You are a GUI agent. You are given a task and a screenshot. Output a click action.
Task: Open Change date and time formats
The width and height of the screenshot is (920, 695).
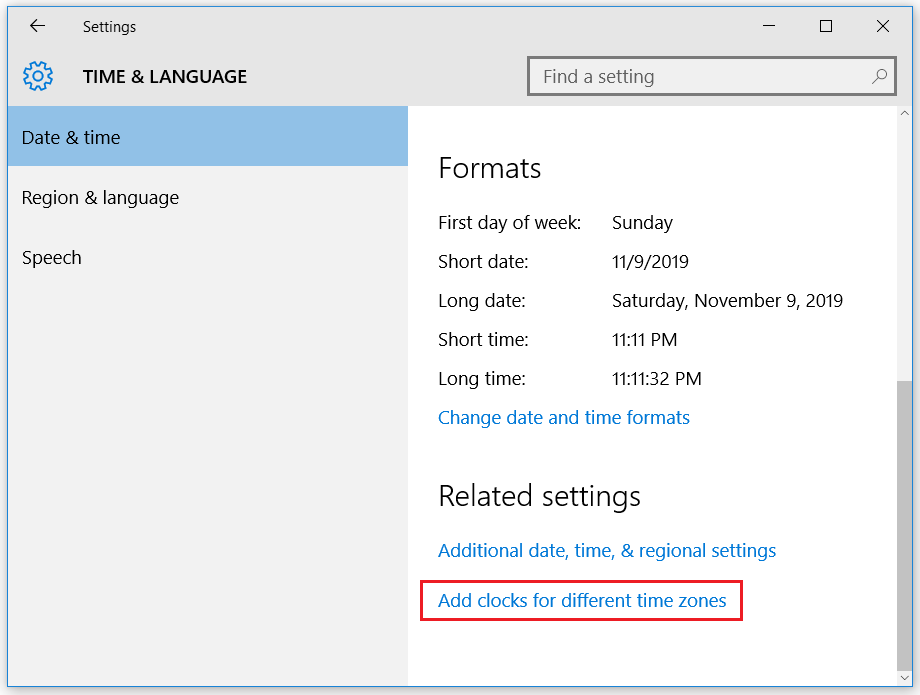[x=564, y=418]
